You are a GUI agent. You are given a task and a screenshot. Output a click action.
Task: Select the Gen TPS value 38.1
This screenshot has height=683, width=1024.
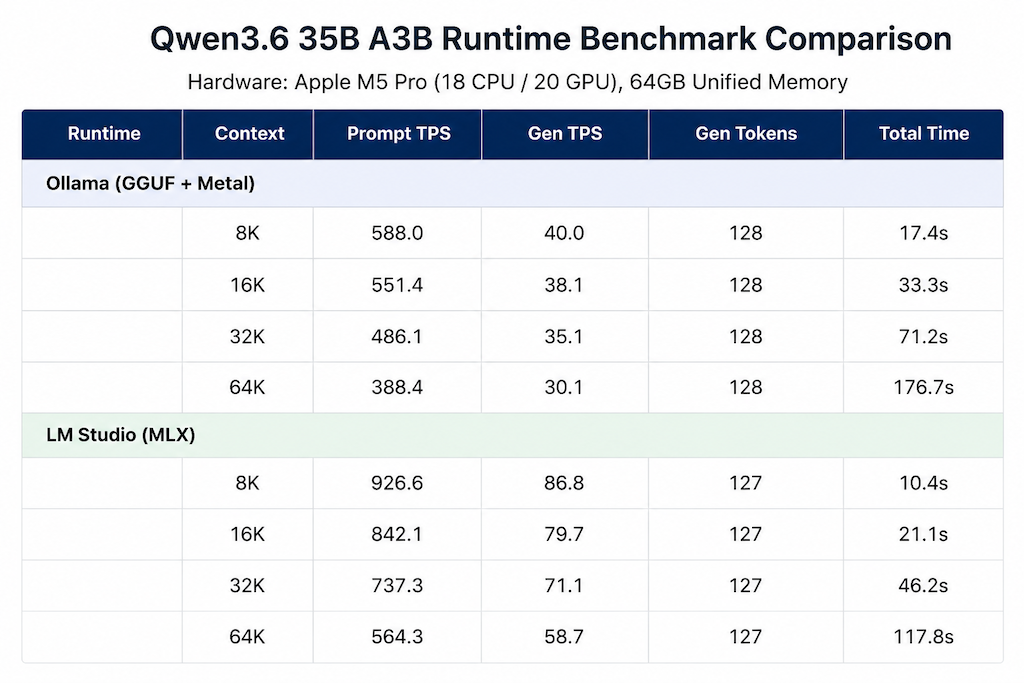(x=564, y=285)
